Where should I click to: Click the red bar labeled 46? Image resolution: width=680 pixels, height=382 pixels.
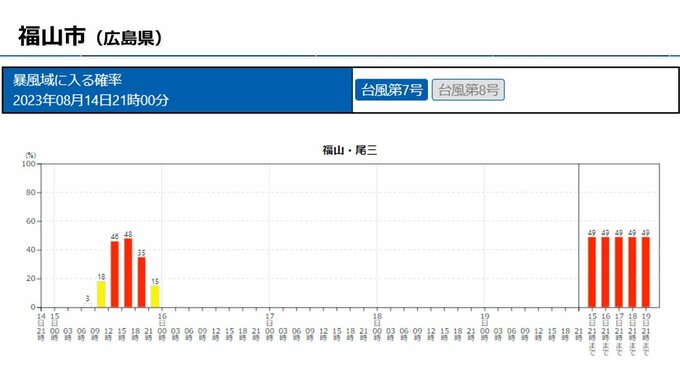(114, 274)
